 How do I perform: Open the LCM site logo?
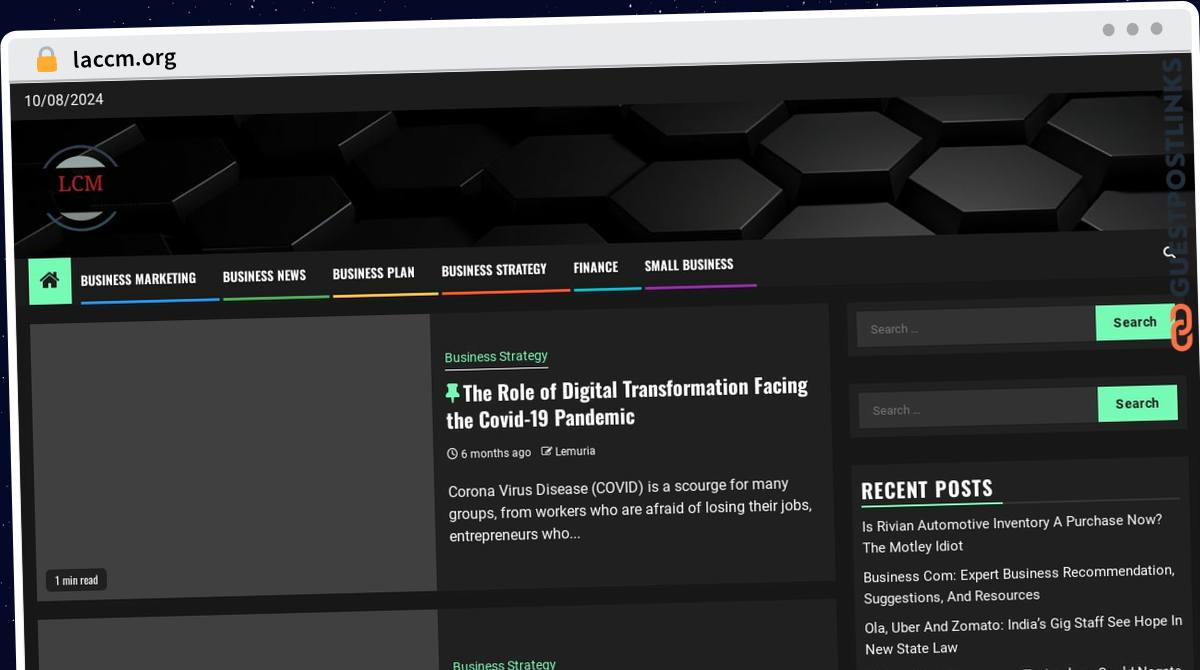pos(80,189)
